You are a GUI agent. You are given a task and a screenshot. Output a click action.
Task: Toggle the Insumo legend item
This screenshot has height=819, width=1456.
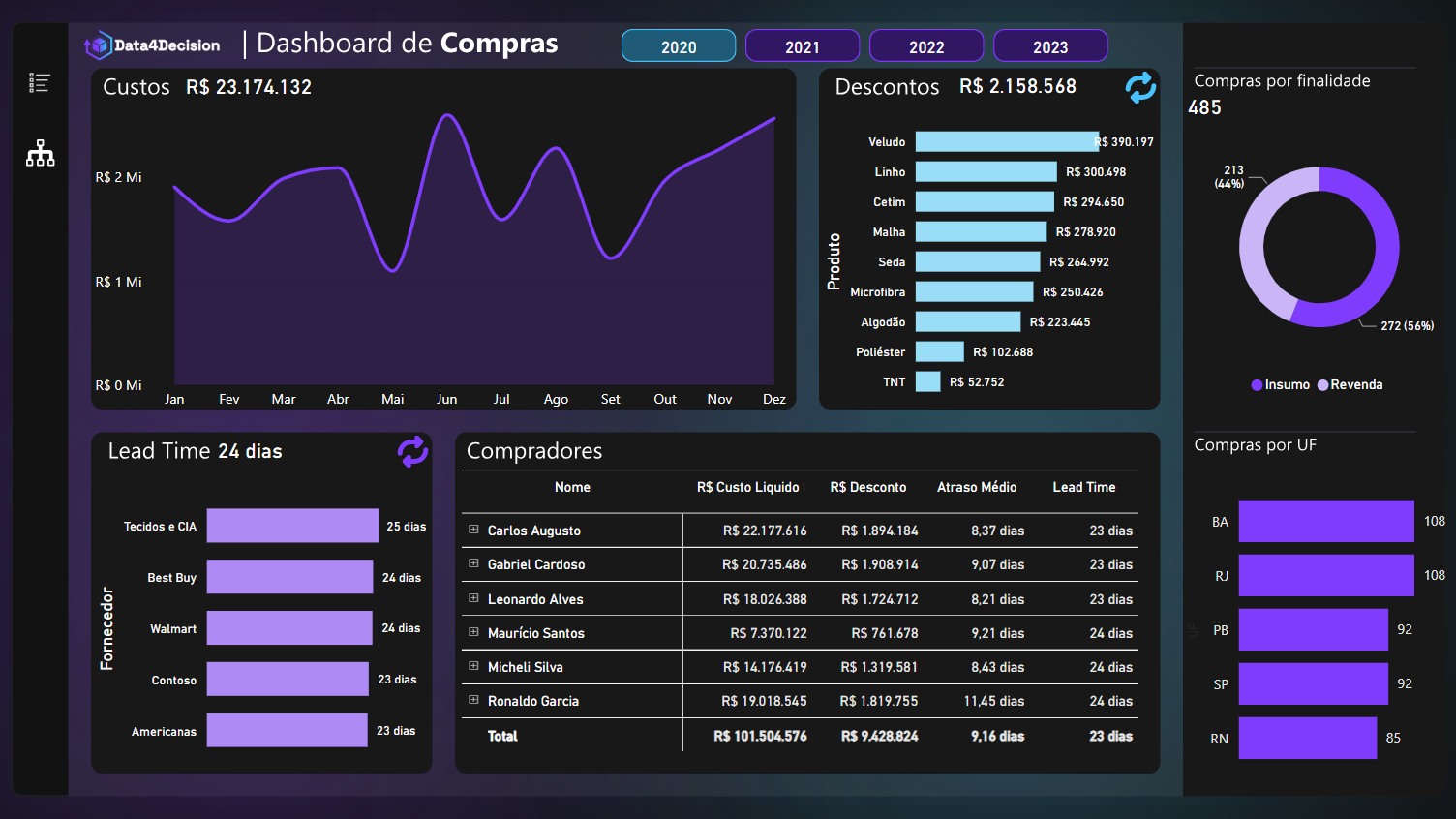(1280, 385)
